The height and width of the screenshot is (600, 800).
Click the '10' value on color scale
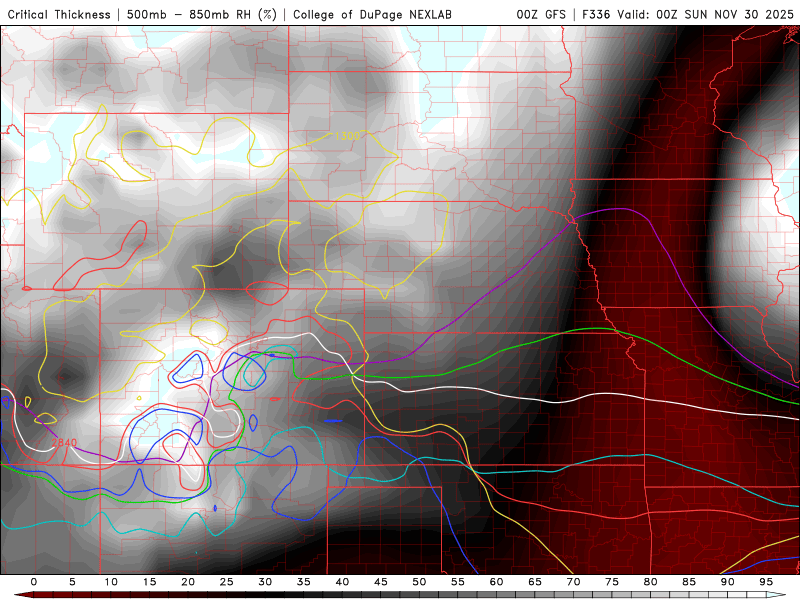pyautogui.click(x=111, y=582)
